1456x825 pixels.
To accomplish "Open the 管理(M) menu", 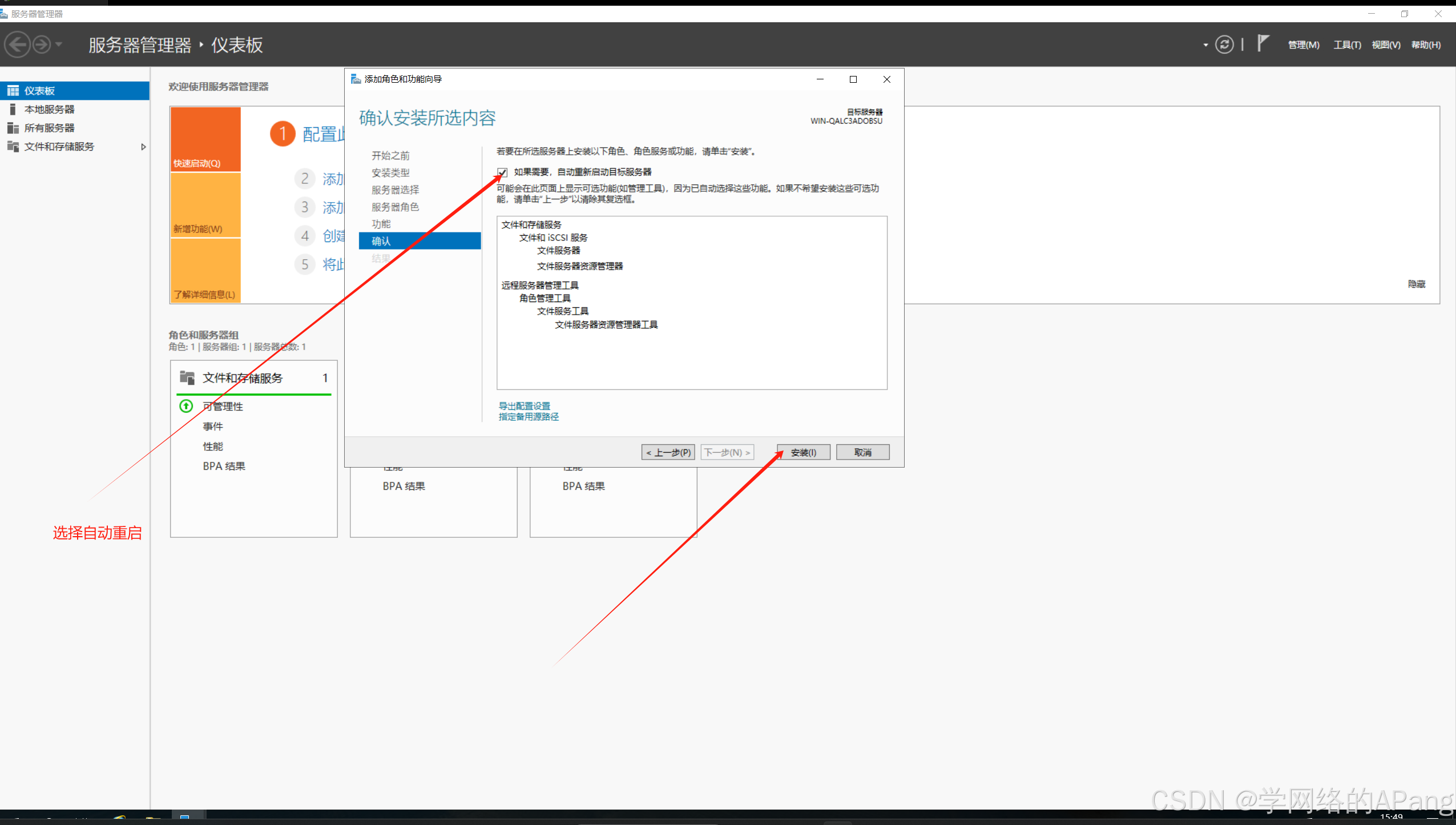I will tap(1303, 45).
